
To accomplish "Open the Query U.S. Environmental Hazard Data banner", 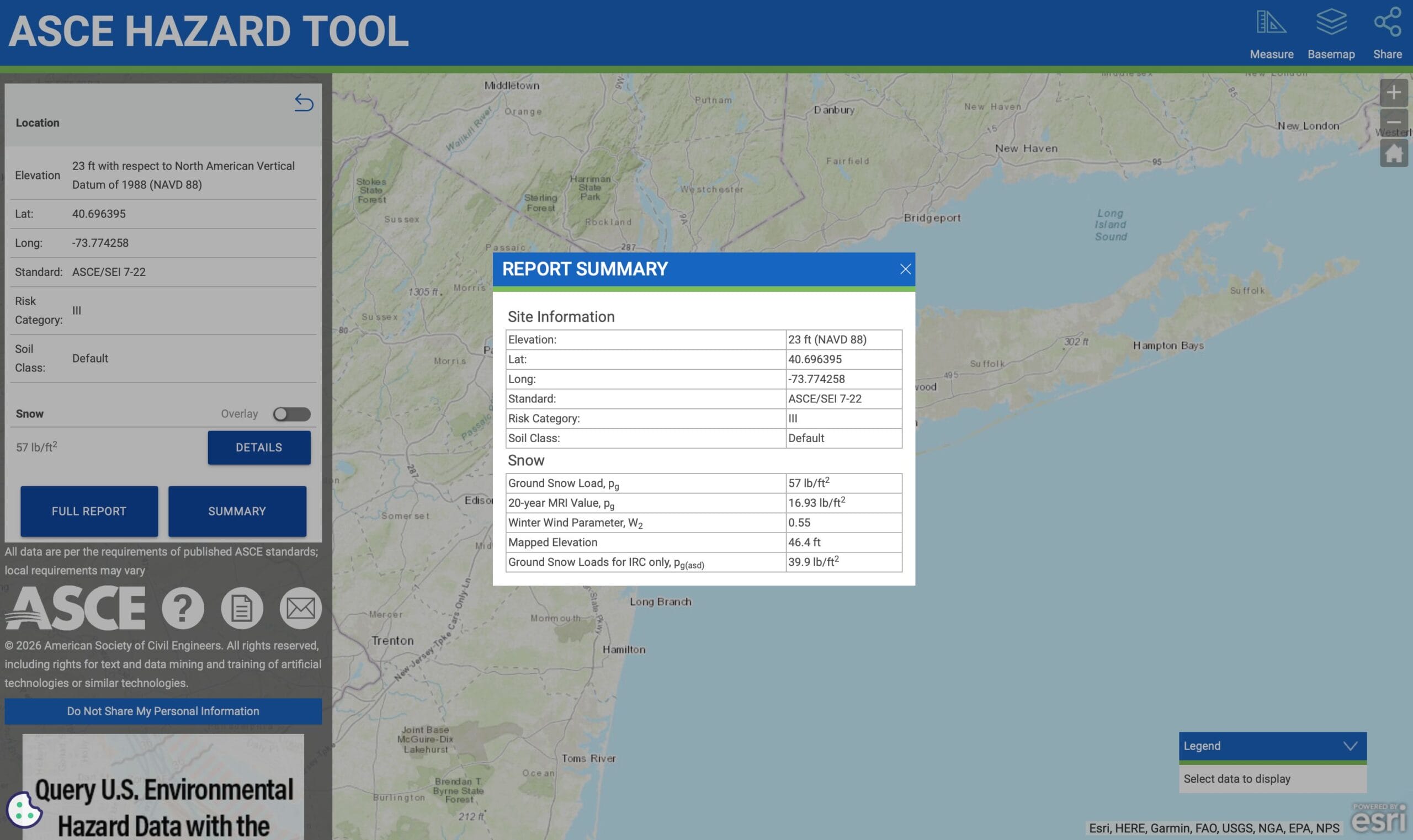I will point(163,787).
